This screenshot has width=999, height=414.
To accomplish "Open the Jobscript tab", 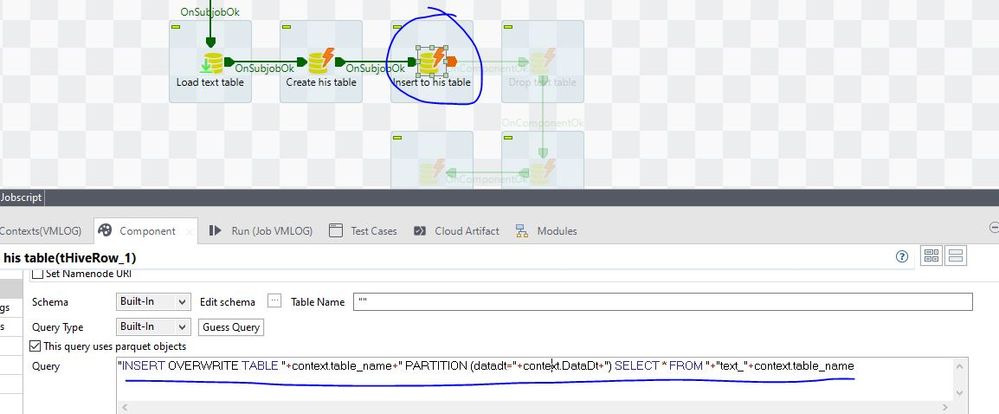I will (22, 197).
